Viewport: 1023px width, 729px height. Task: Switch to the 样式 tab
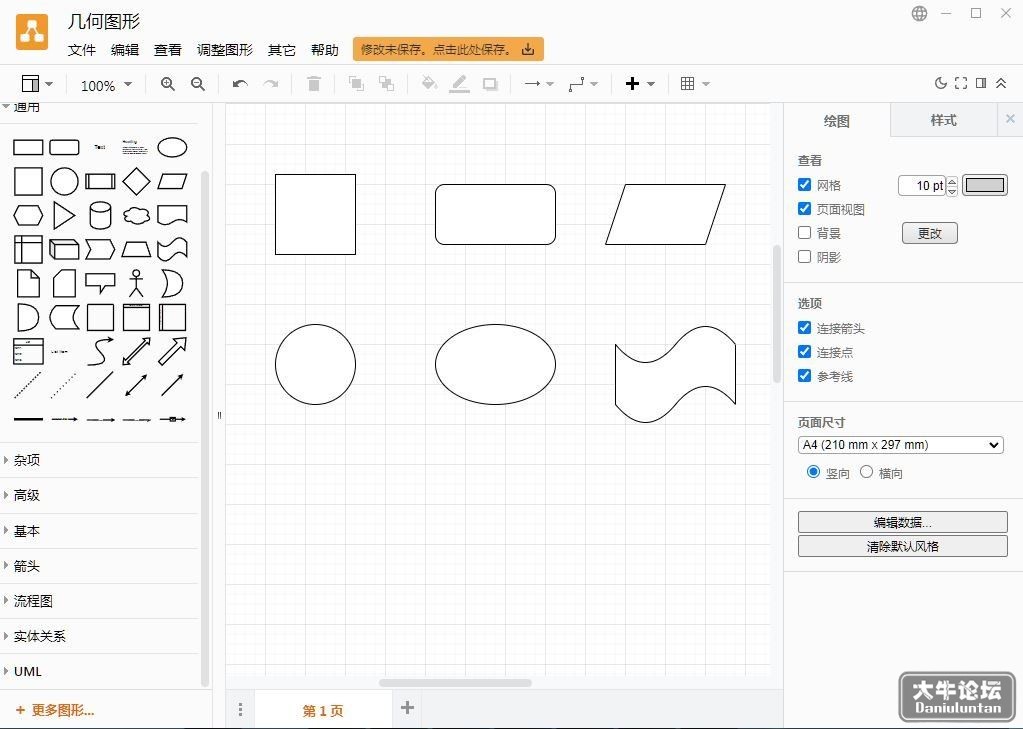click(943, 120)
